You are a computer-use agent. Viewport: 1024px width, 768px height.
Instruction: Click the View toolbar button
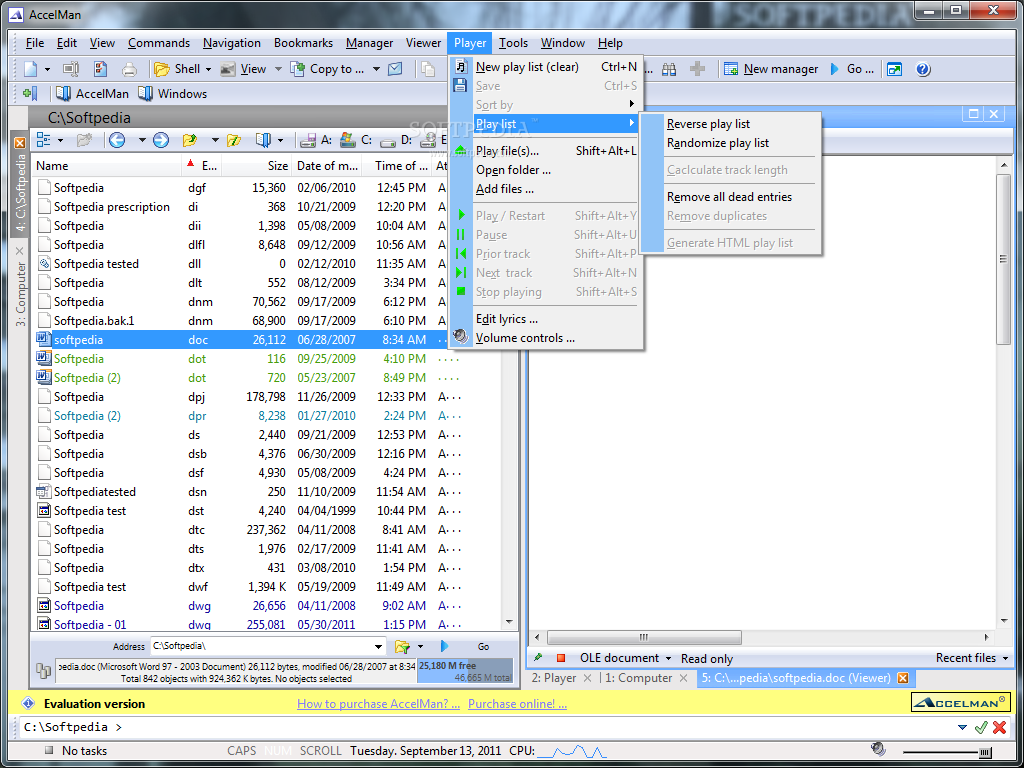point(244,69)
